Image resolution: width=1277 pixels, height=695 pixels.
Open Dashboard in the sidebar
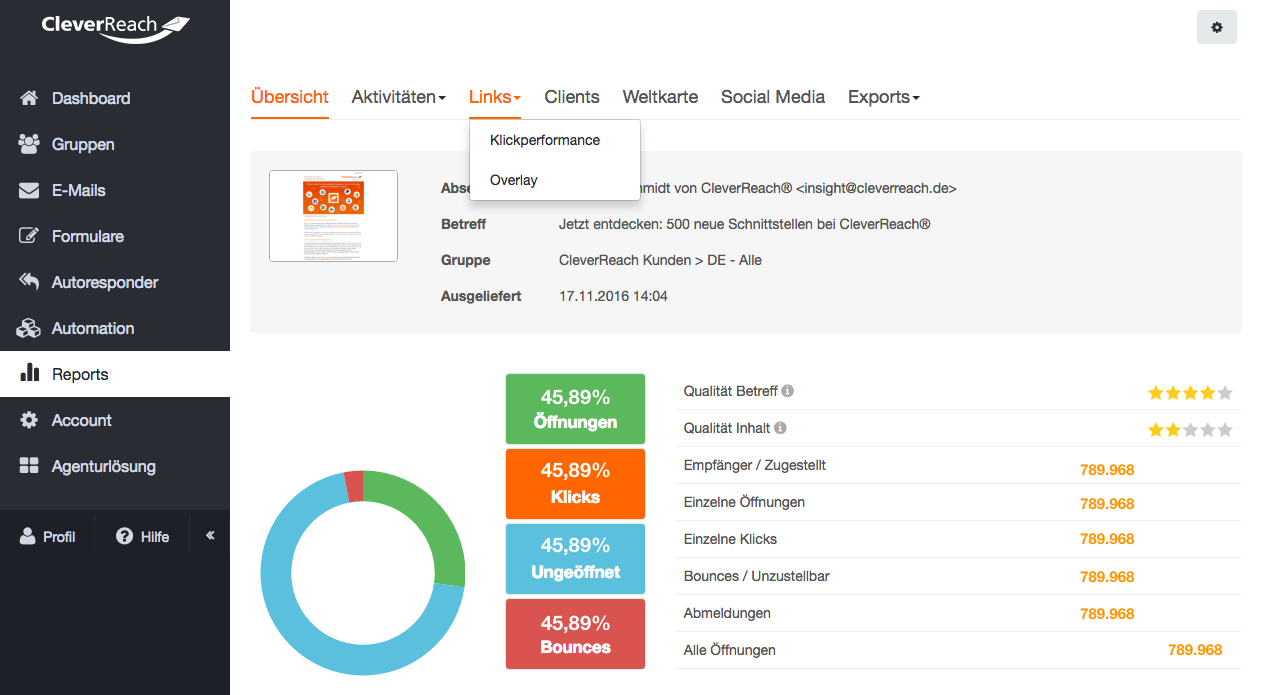115,98
